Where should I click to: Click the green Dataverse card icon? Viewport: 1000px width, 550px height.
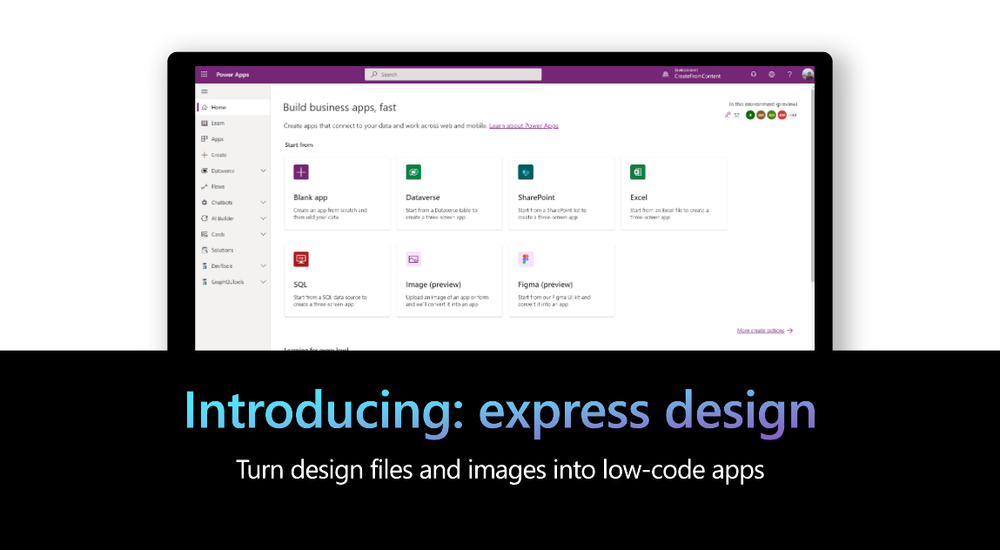(x=413, y=172)
